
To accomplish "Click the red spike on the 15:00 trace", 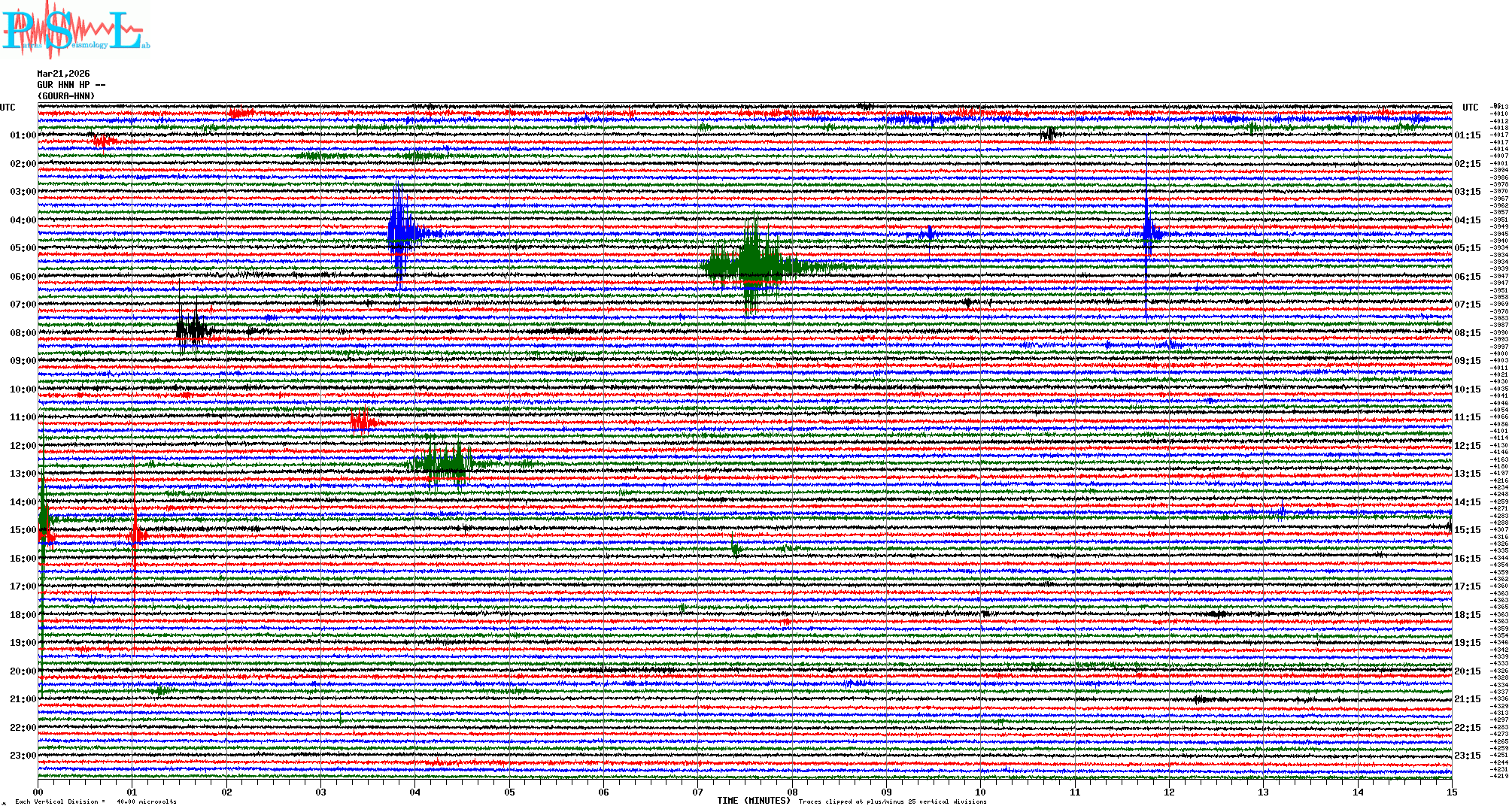I will (x=135, y=535).
